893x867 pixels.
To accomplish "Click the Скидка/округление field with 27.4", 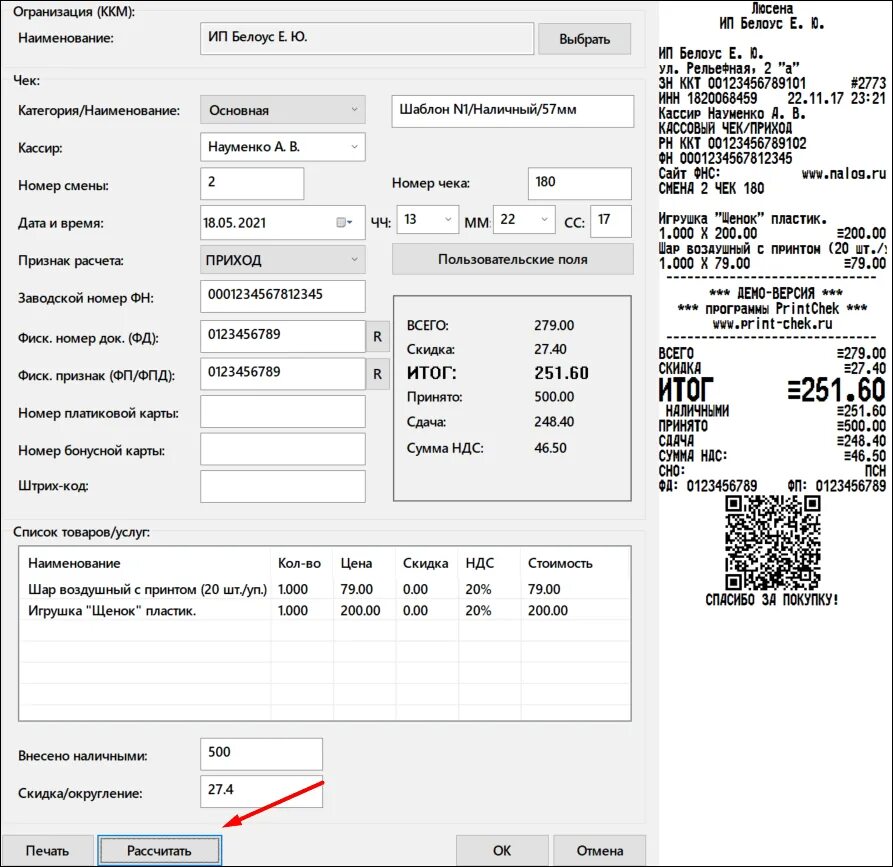I will 261,791.
